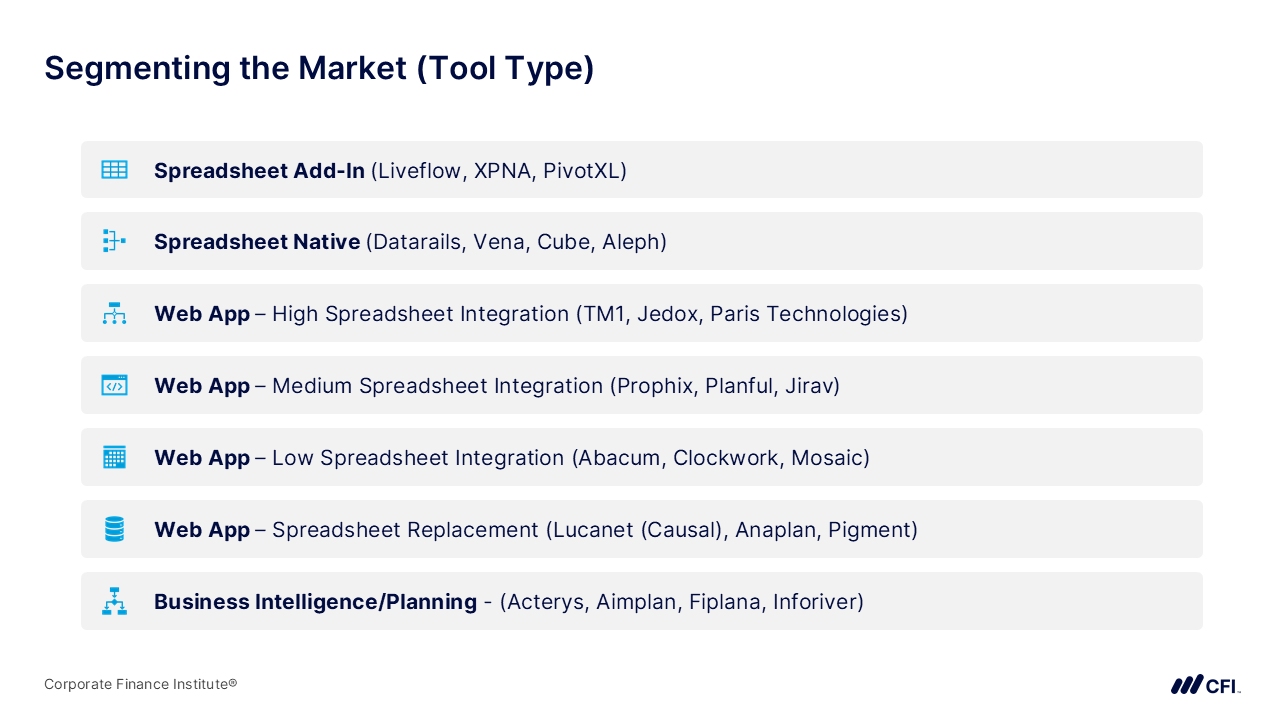The image size is (1280, 720).
Task: Click the Corporate Finance Institute footer text
Action: (x=140, y=684)
